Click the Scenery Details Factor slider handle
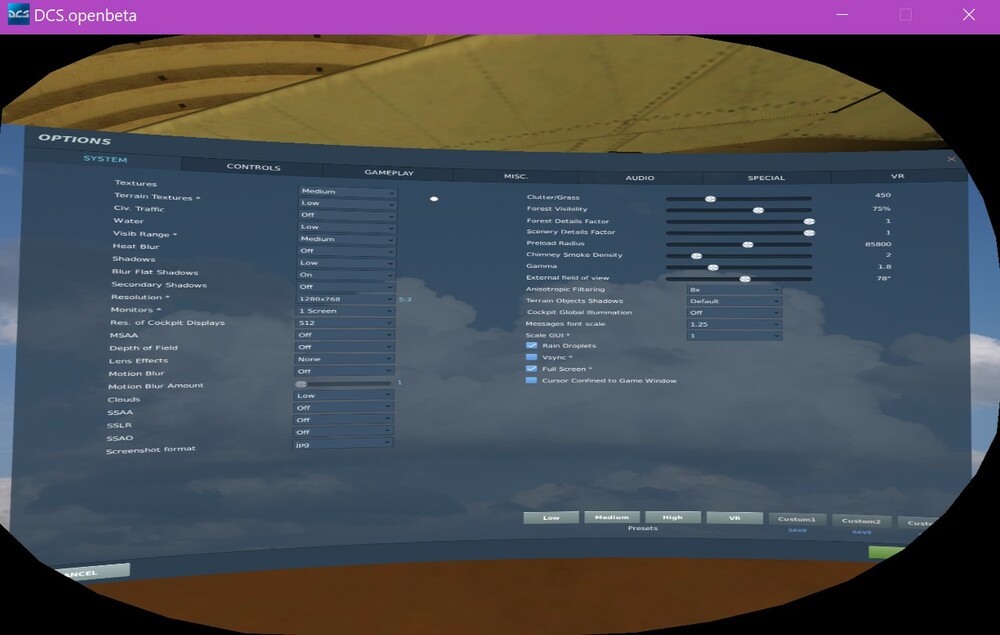The height and width of the screenshot is (635, 1000). click(x=809, y=233)
